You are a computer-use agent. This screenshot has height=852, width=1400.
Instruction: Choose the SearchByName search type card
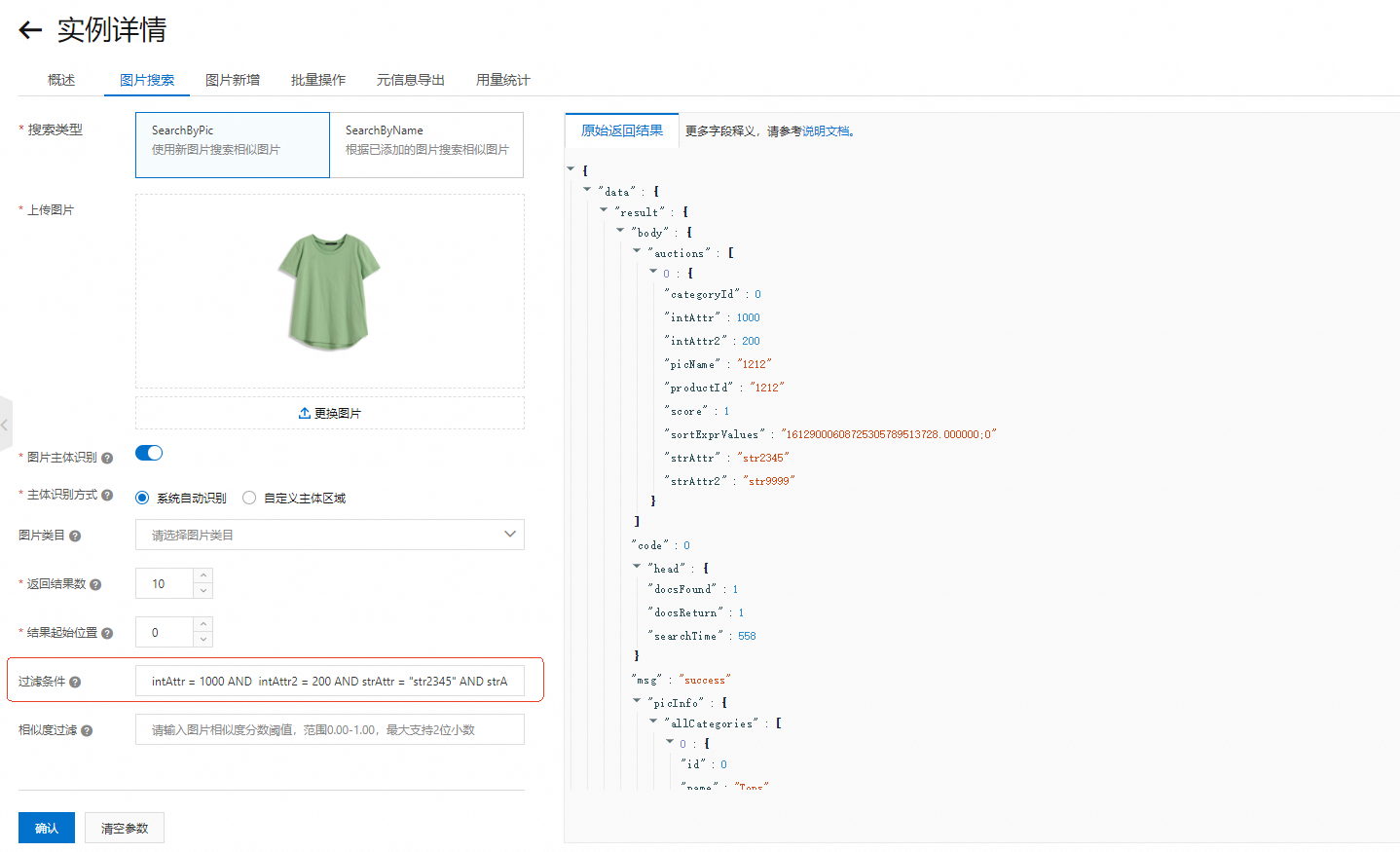[426, 145]
